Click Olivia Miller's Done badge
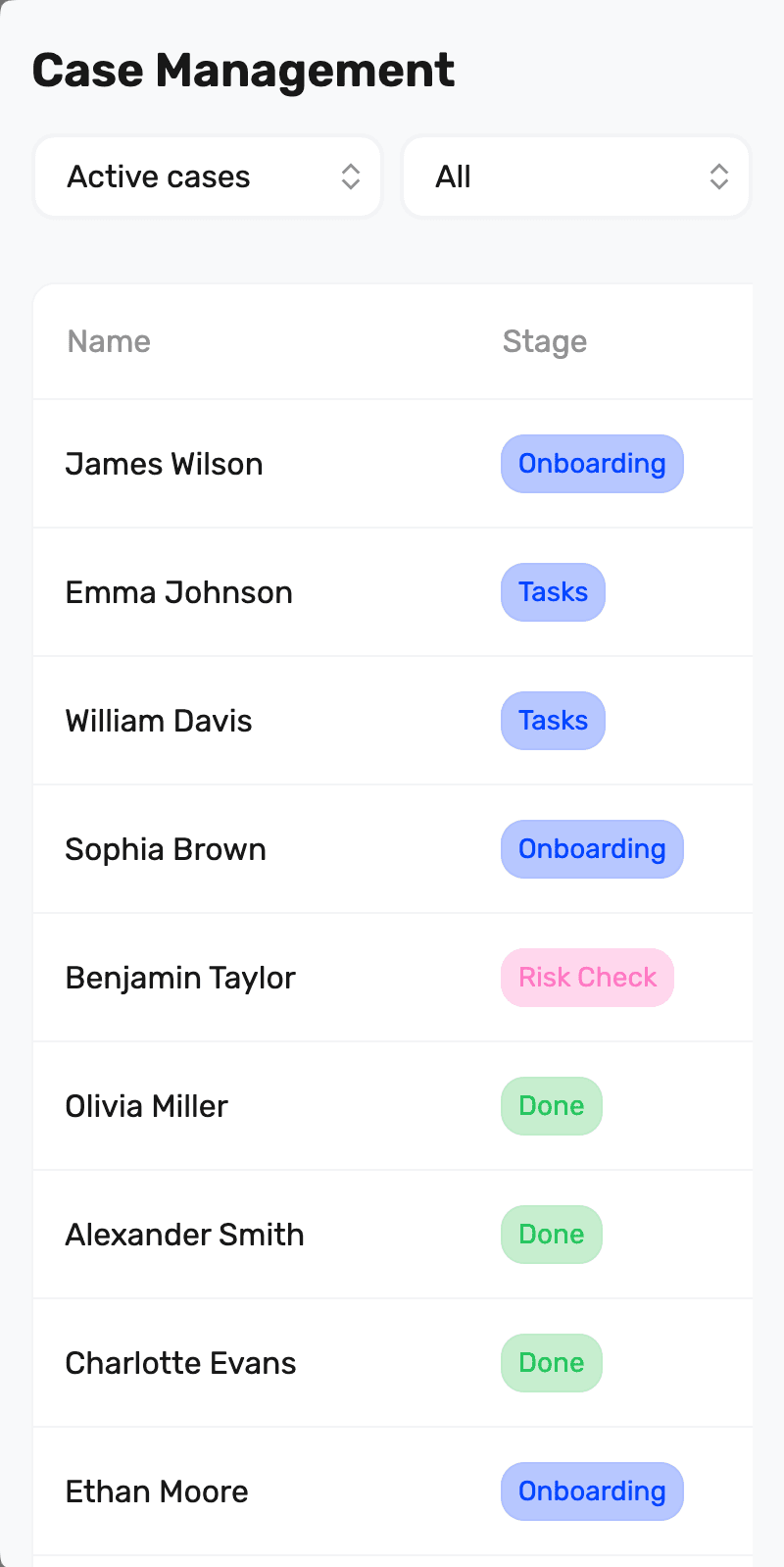The image size is (784, 1567). (551, 1106)
